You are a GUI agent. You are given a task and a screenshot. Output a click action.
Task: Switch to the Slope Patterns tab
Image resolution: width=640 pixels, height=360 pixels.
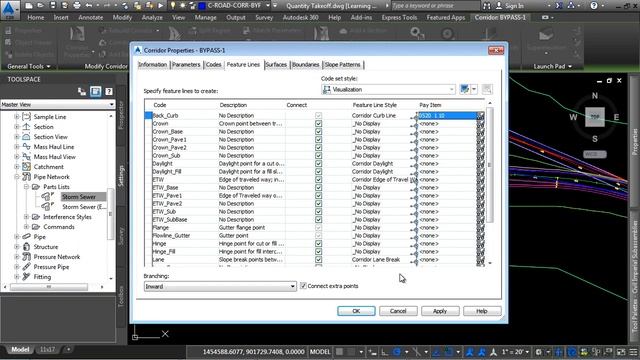pos(343,64)
